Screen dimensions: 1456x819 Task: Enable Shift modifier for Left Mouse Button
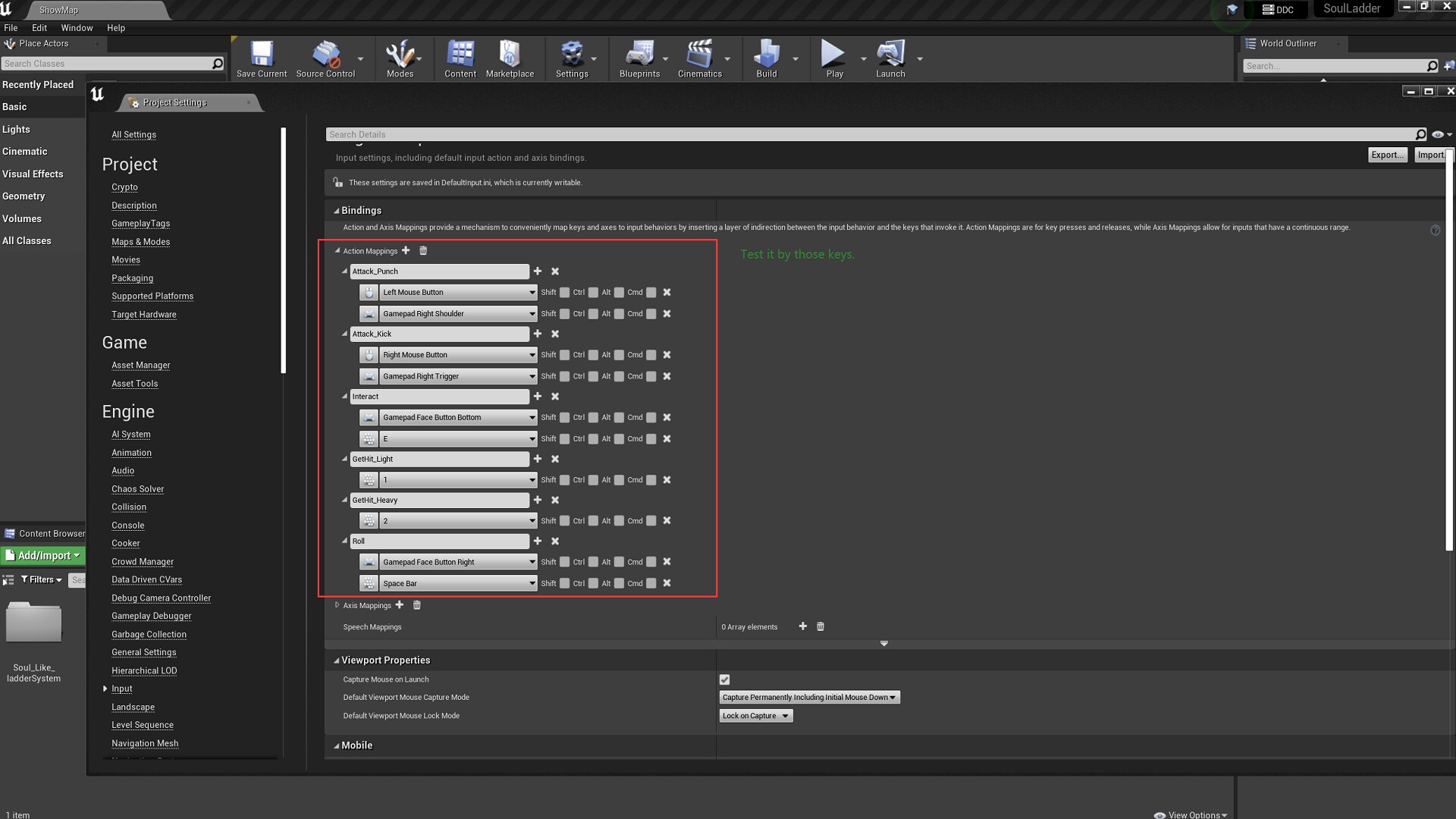tap(564, 293)
